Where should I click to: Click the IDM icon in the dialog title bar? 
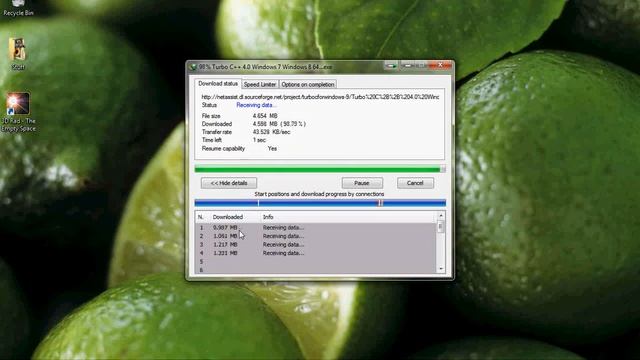[x=193, y=67]
